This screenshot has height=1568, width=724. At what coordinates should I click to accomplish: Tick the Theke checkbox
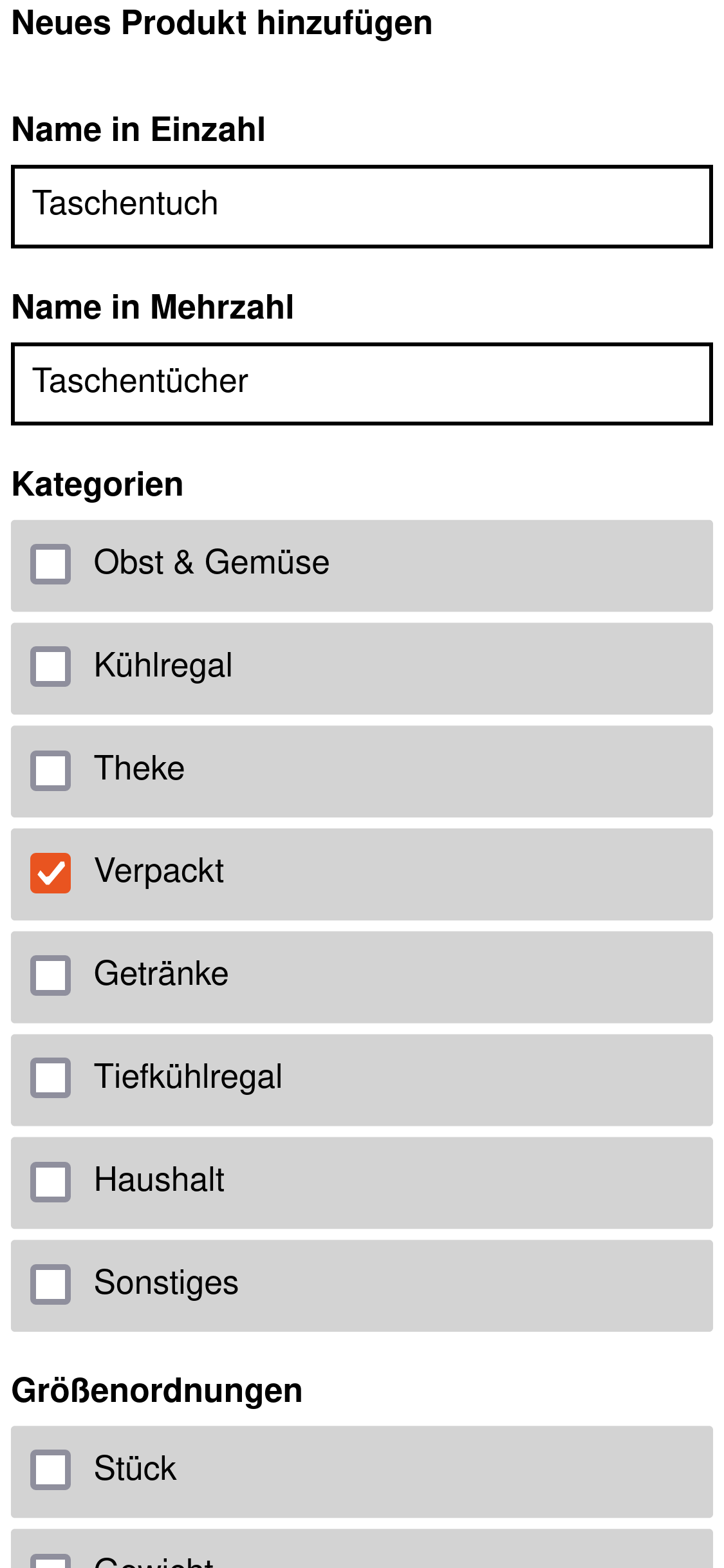pos(51,770)
